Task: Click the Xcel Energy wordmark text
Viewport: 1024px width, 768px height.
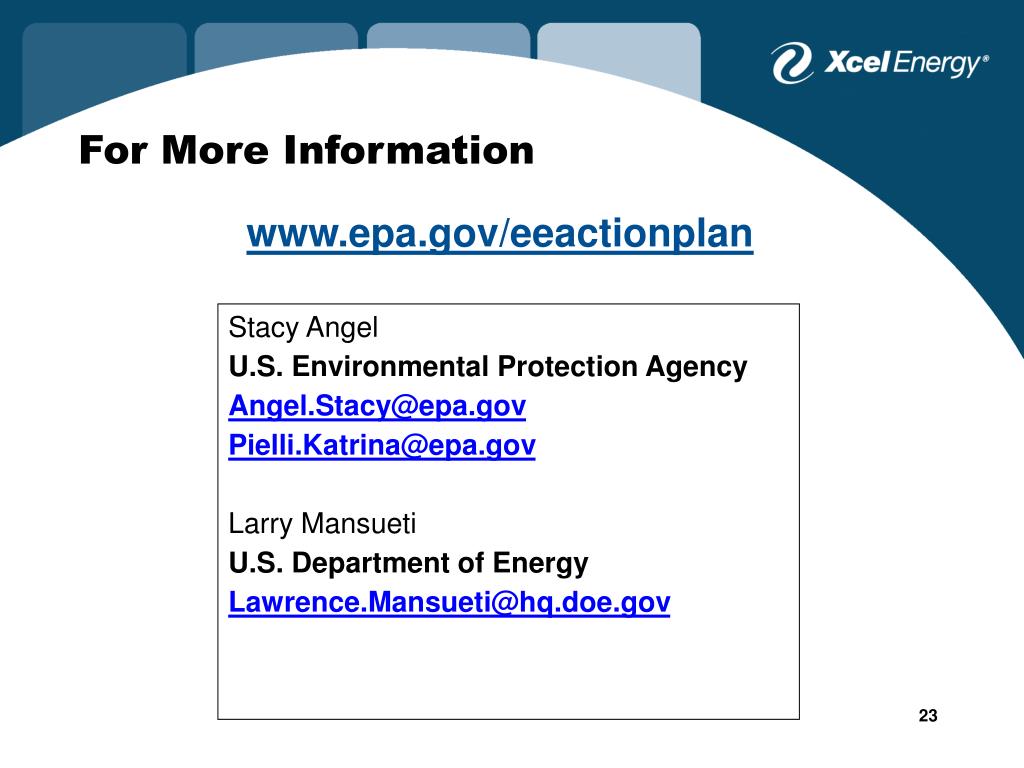Action: pyautogui.click(x=906, y=63)
